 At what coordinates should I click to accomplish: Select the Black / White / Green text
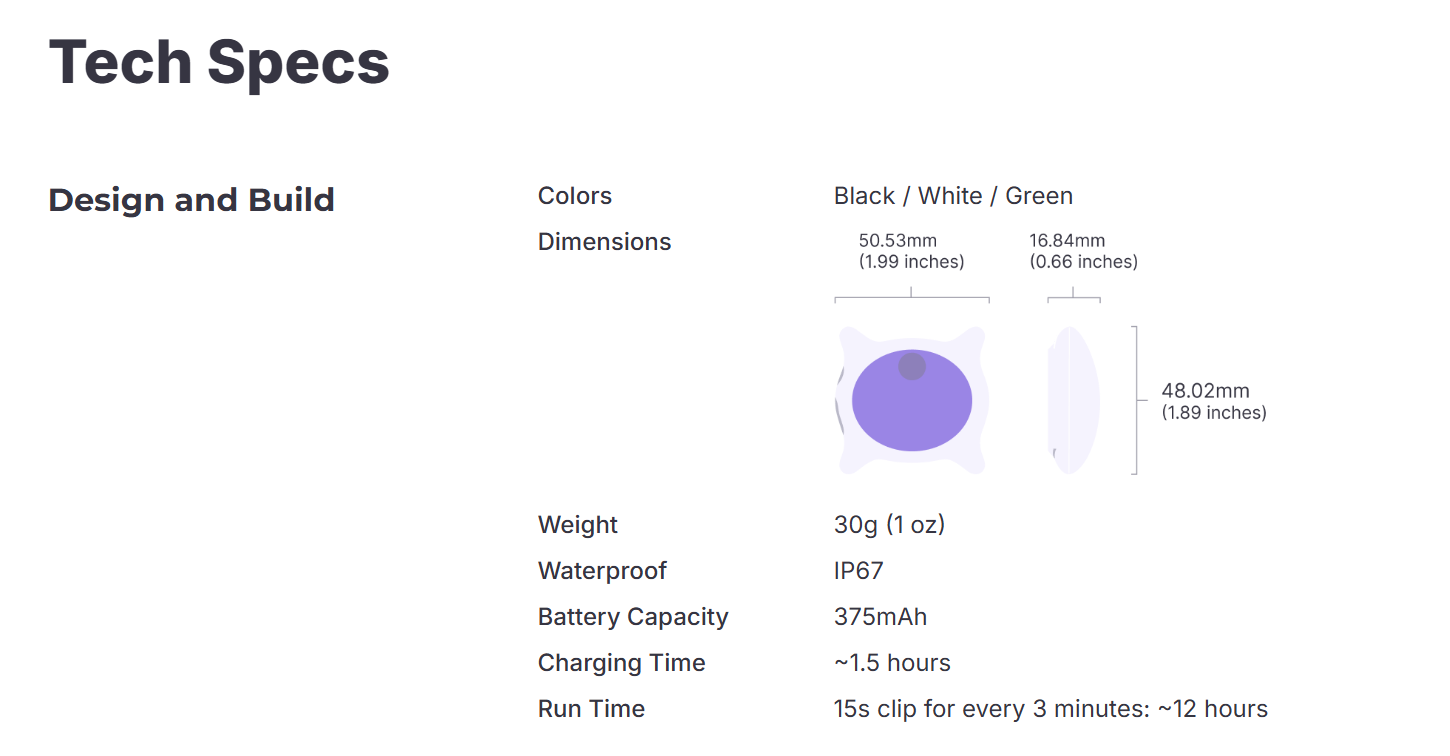pyautogui.click(x=953, y=196)
